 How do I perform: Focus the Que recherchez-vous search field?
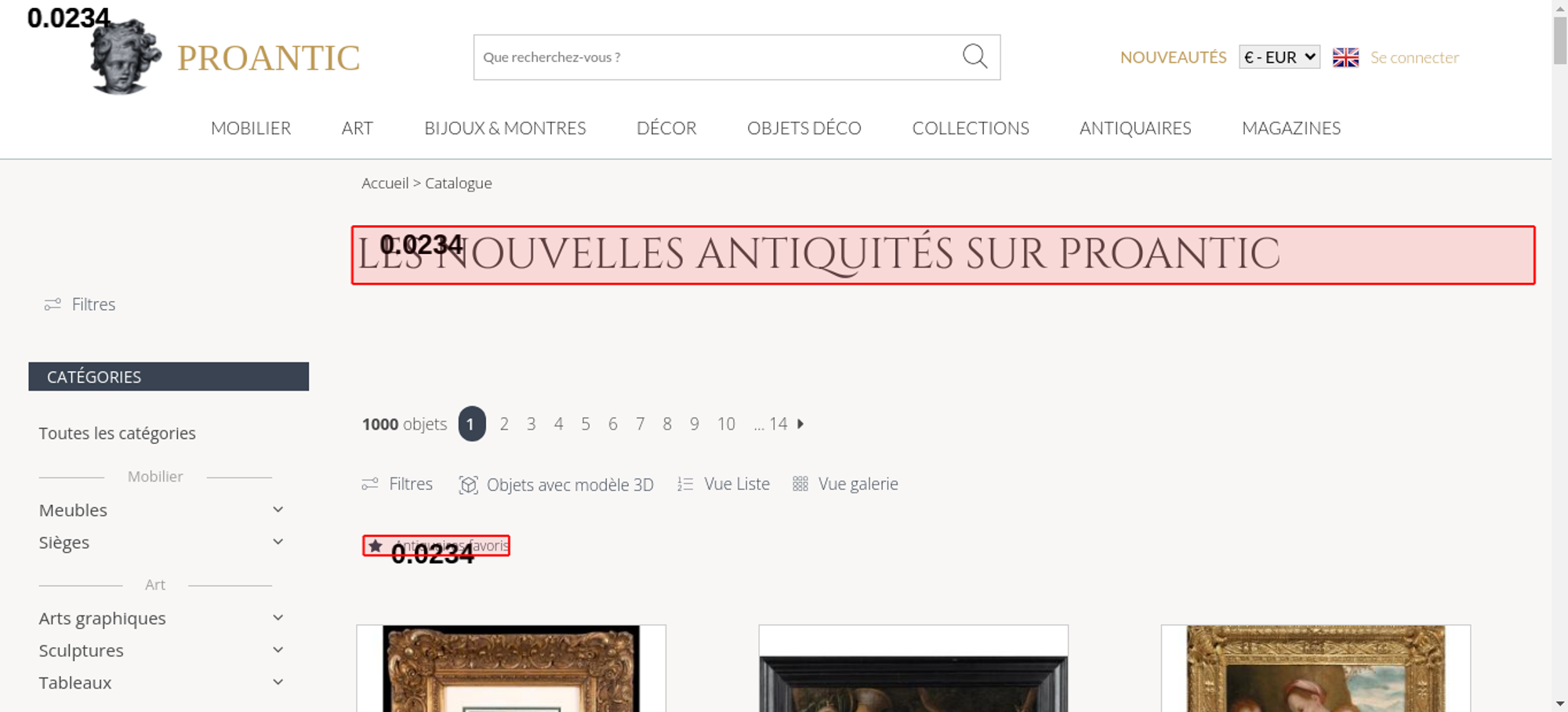[x=717, y=57]
